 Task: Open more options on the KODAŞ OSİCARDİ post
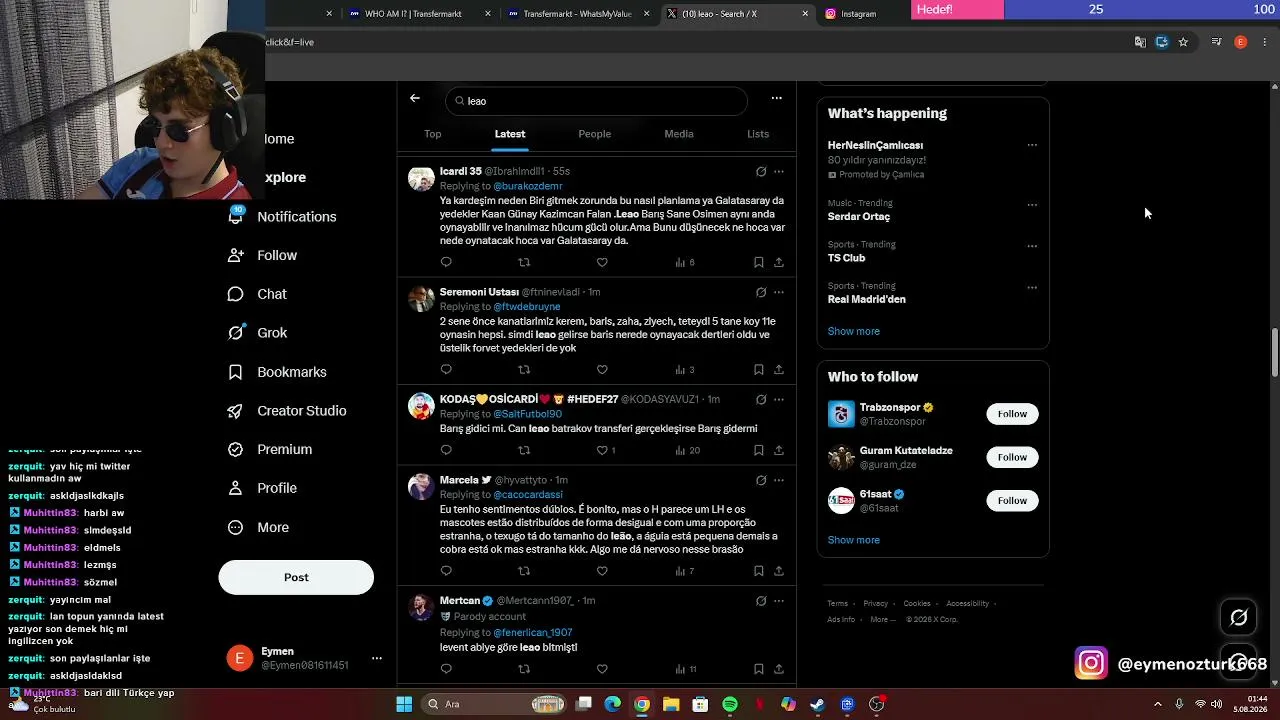[779, 399]
